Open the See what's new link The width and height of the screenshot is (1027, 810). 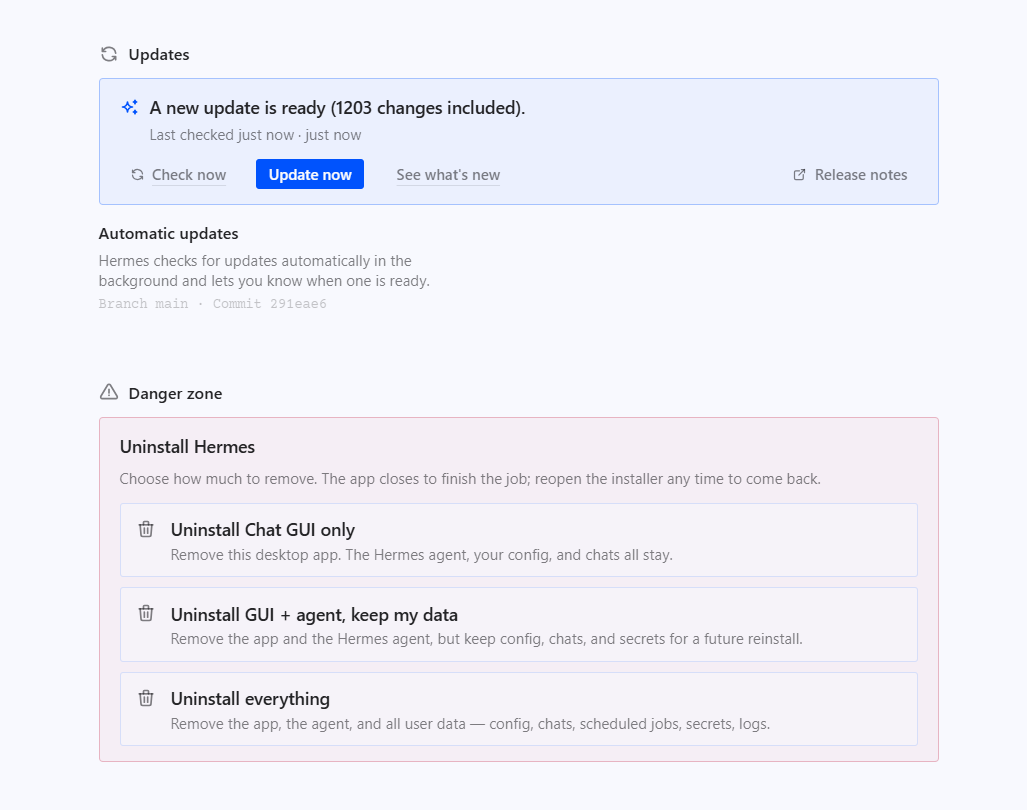coord(448,175)
